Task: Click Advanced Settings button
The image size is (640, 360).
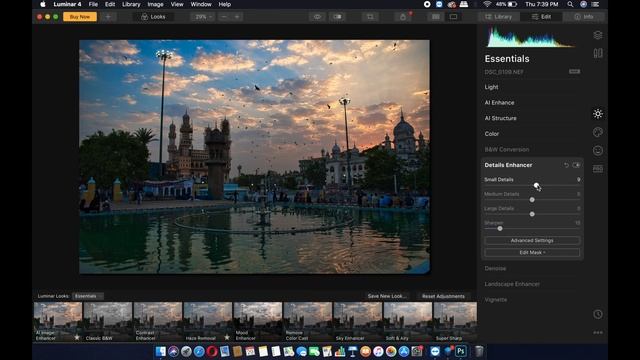Action: pos(532,240)
